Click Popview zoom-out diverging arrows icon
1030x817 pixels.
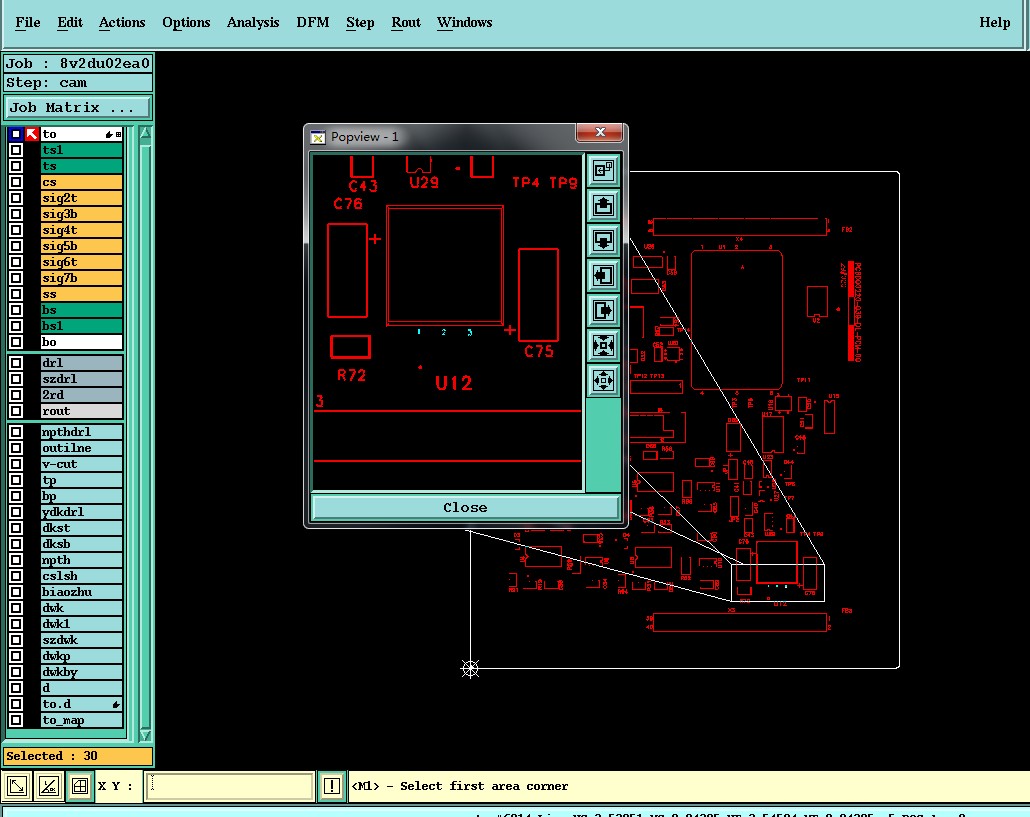coord(603,380)
